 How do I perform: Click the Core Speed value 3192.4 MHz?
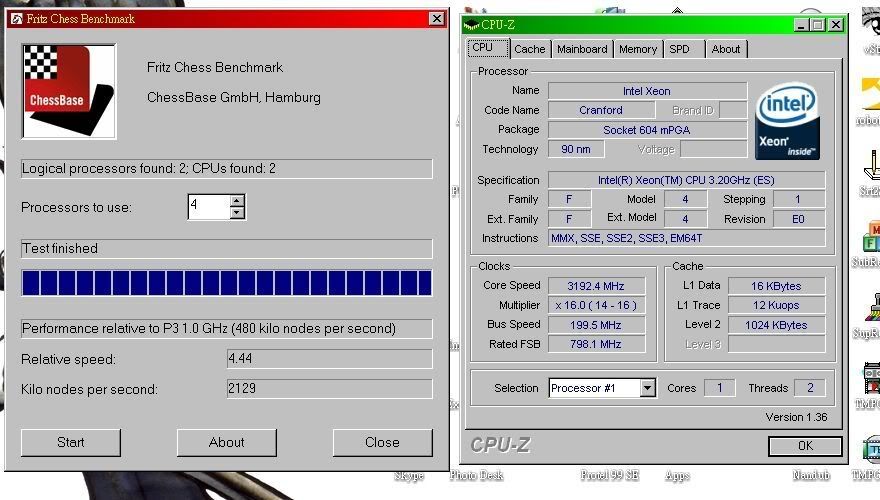(x=596, y=286)
